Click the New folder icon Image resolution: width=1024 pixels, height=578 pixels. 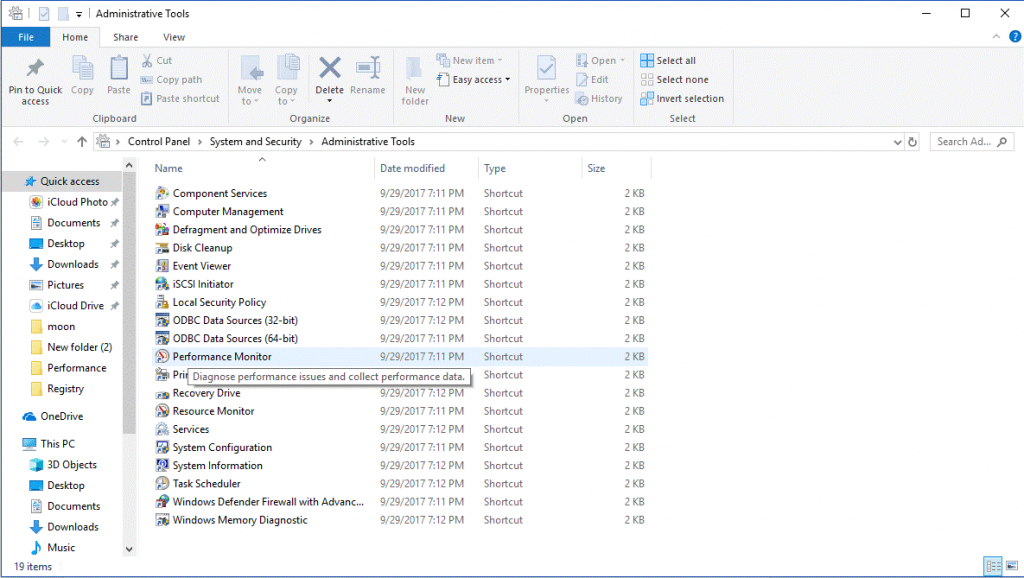pyautogui.click(x=415, y=69)
